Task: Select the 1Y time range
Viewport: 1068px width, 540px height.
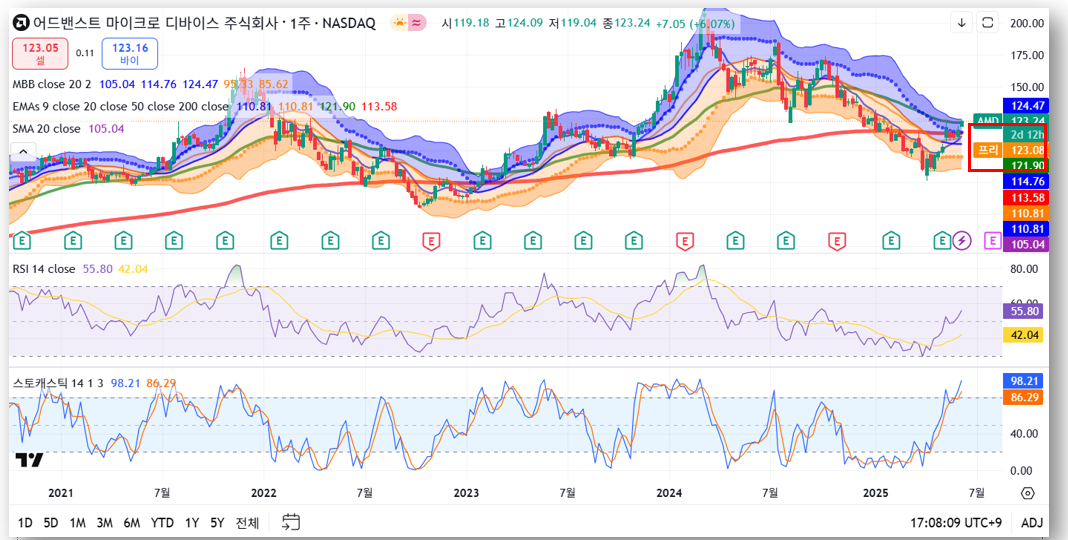Action: pyautogui.click(x=192, y=523)
